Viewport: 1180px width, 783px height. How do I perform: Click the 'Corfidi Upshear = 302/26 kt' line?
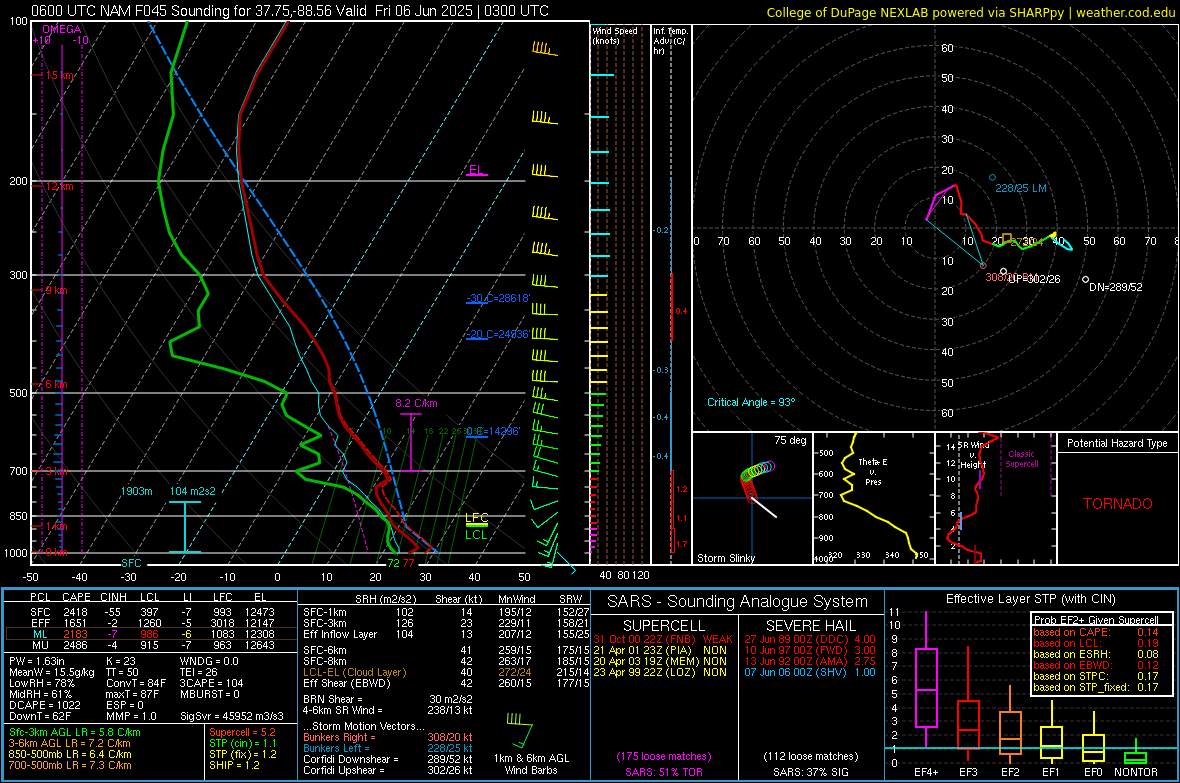[x=388, y=770]
